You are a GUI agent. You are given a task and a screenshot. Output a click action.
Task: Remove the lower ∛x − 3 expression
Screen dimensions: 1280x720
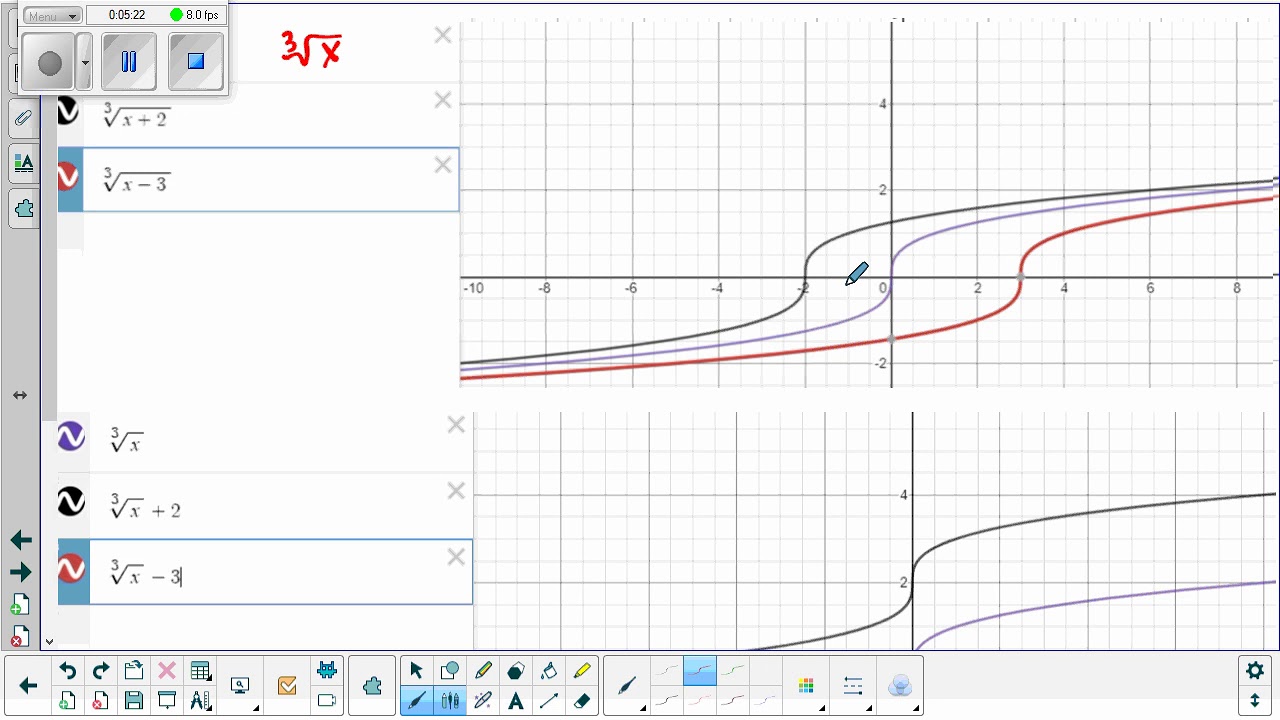pyautogui.click(x=456, y=557)
